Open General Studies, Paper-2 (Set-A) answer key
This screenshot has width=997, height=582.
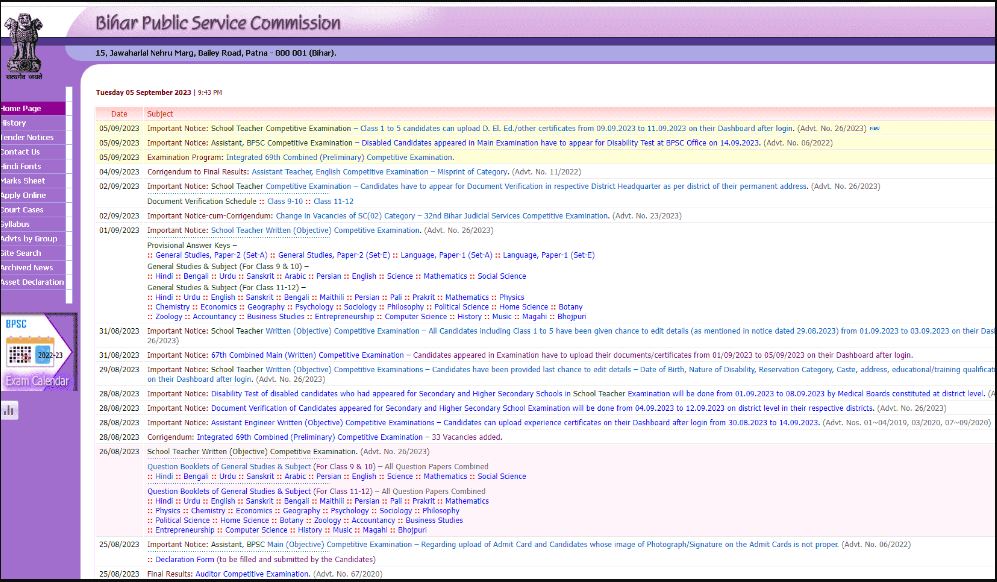click(201, 255)
